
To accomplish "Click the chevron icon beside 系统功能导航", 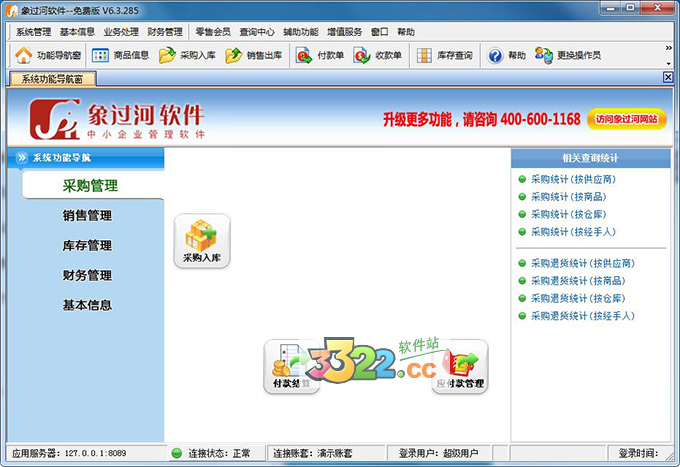I will (21, 158).
